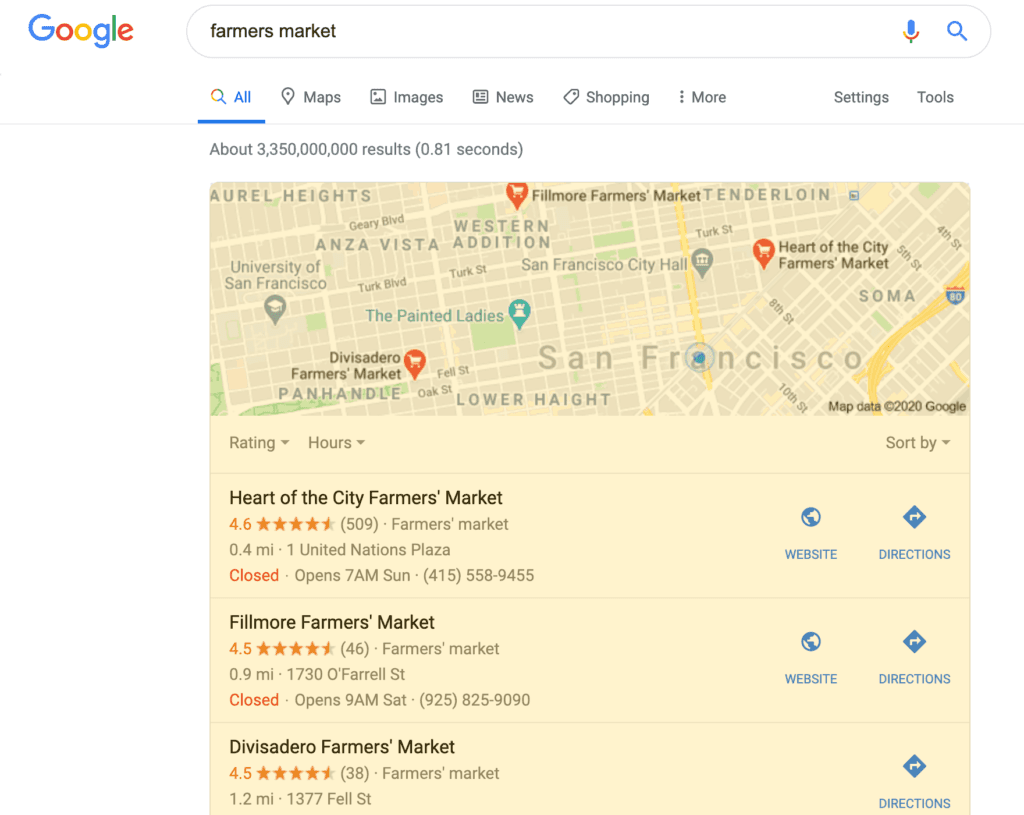Switch to the Maps tab
This screenshot has width=1024, height=815.
coord(311,97)
